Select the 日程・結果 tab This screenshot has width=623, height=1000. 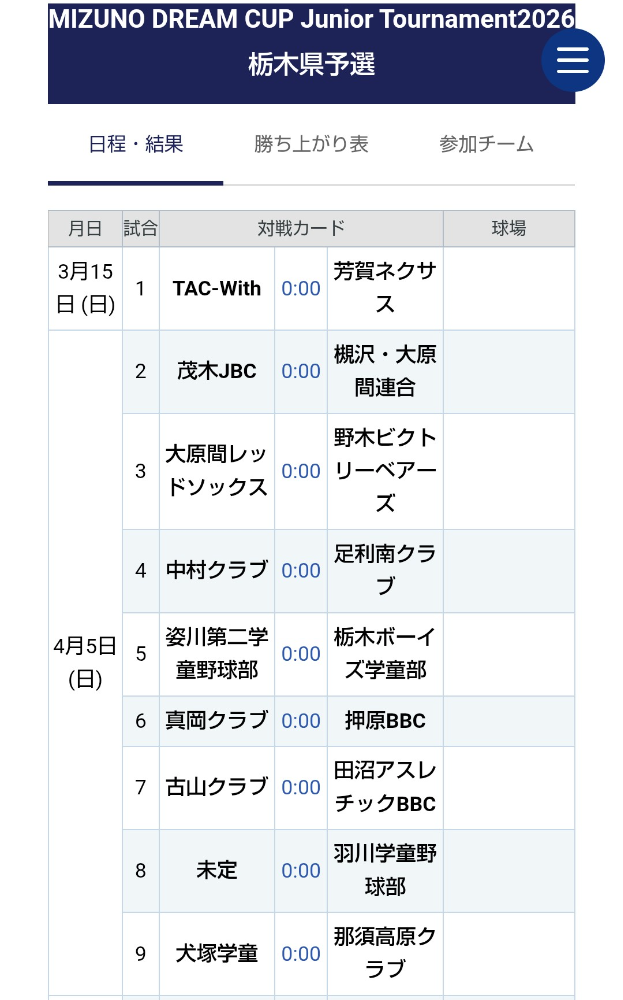click(x=136, y=144)
